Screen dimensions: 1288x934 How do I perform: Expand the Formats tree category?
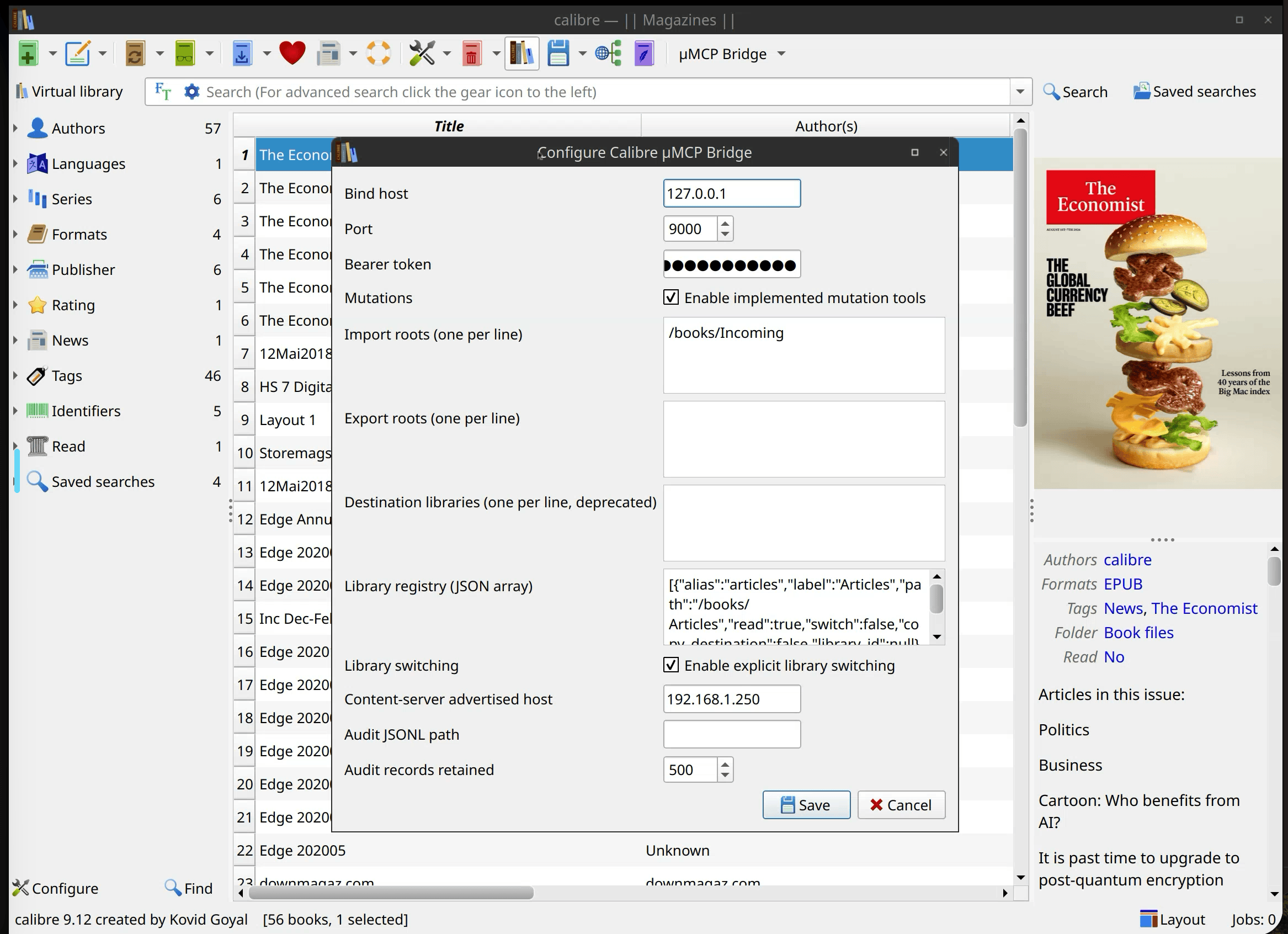(15, 234)
